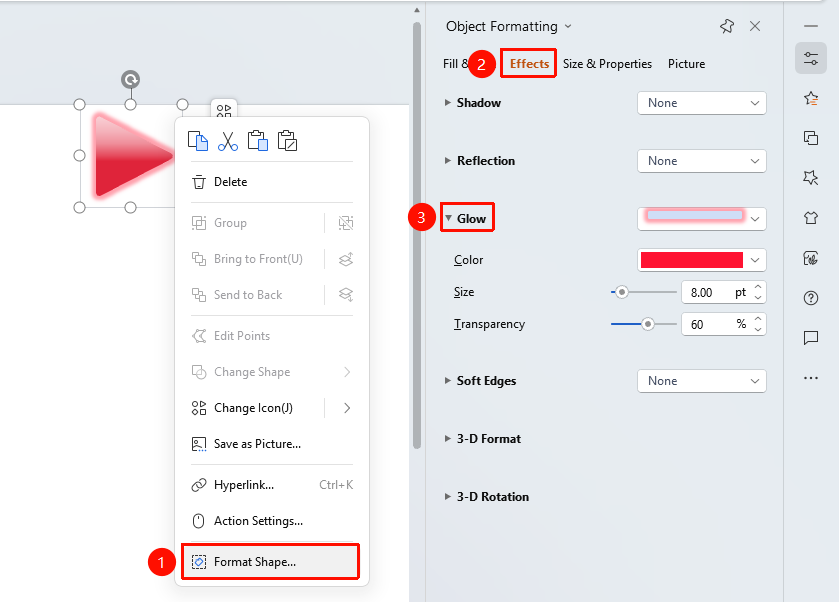Open the Change Icon submenu arrow
This screenshot has height=602, width=839.
(x=347, y=408)
